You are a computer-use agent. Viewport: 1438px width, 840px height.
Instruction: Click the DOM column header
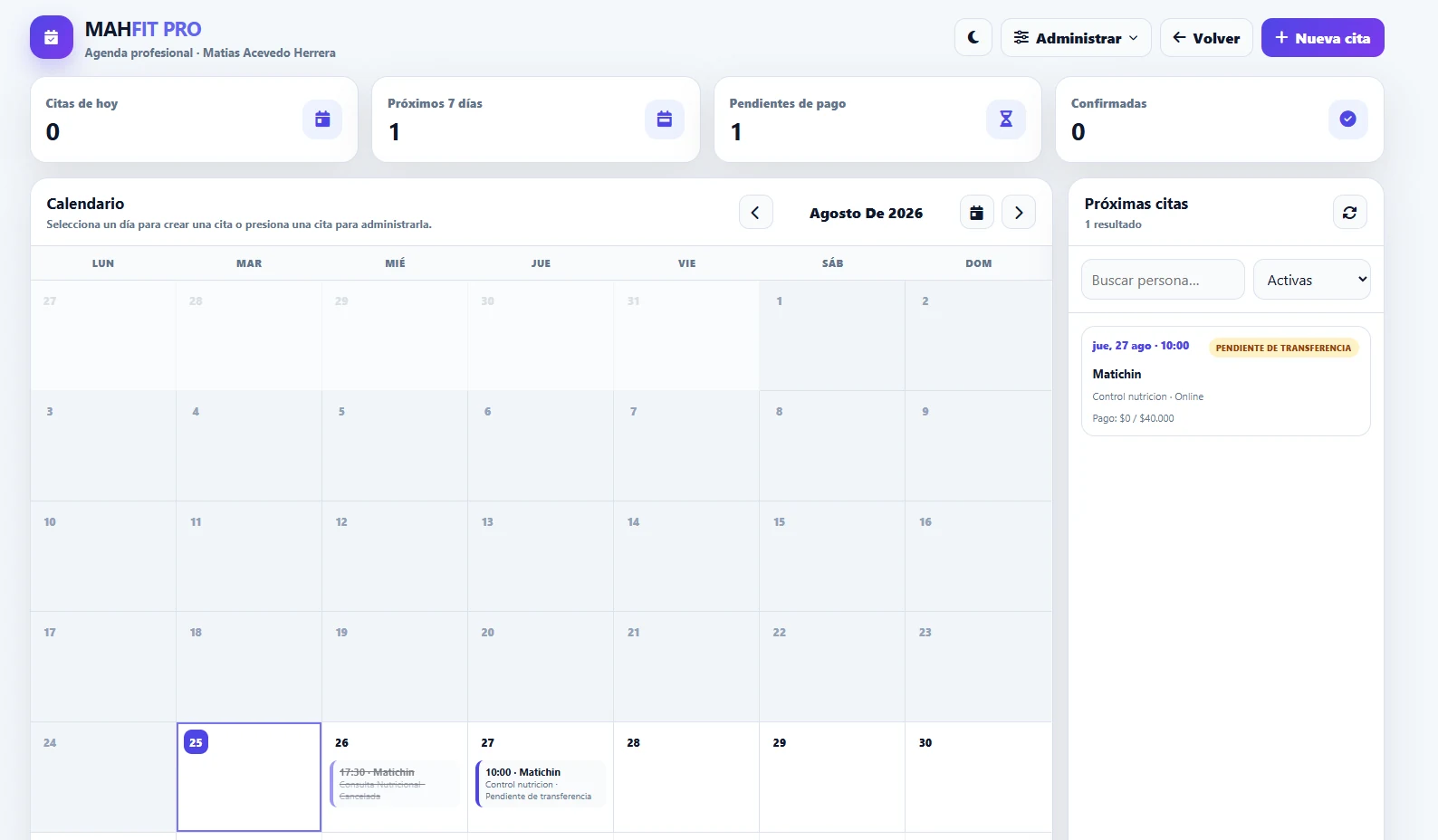pyautogui.click(x=978, y=263)
